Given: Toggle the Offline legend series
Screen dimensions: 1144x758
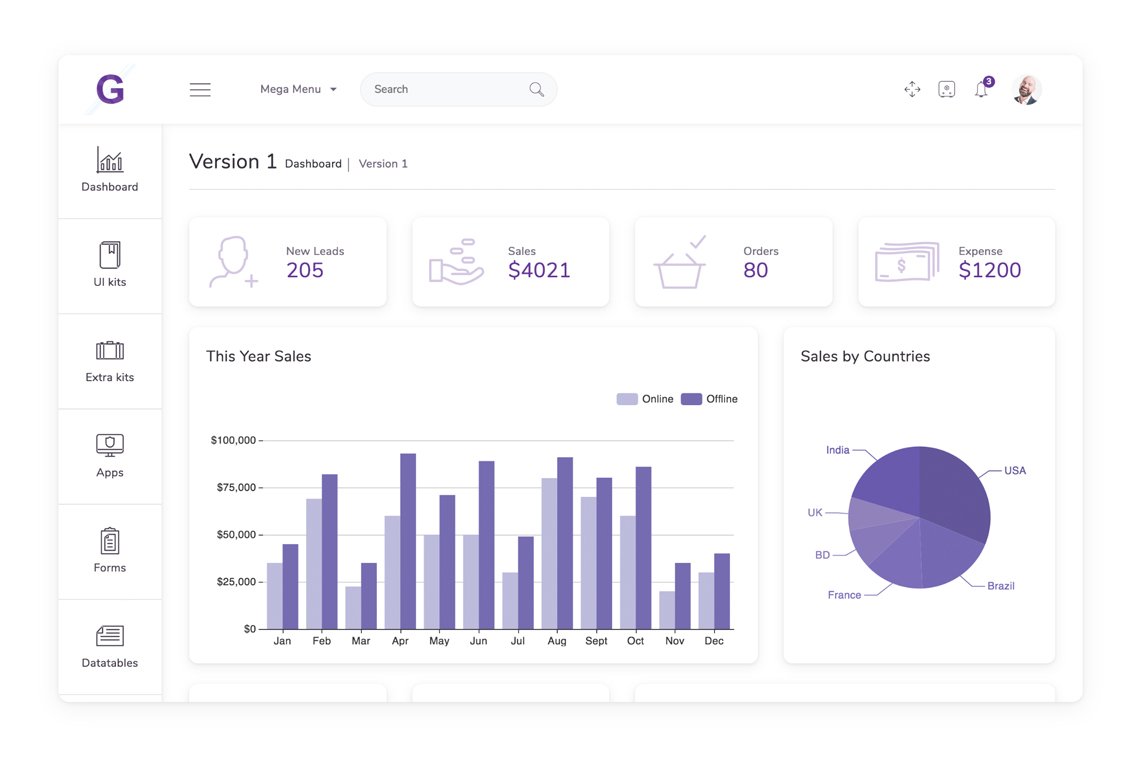Looking at the screenshot, I should (x=709, y=399).
